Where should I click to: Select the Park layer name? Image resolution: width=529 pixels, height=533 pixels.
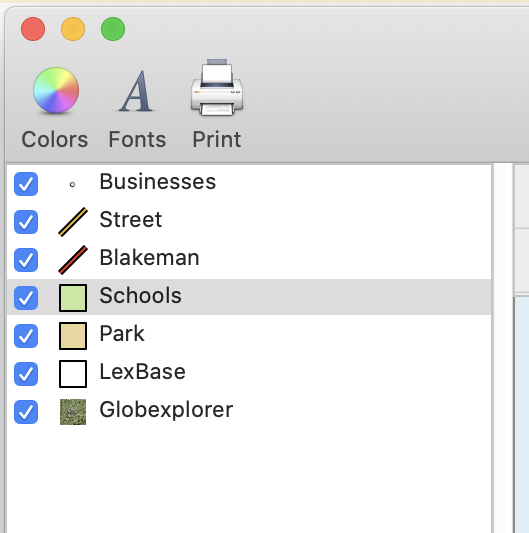(122, 334)
